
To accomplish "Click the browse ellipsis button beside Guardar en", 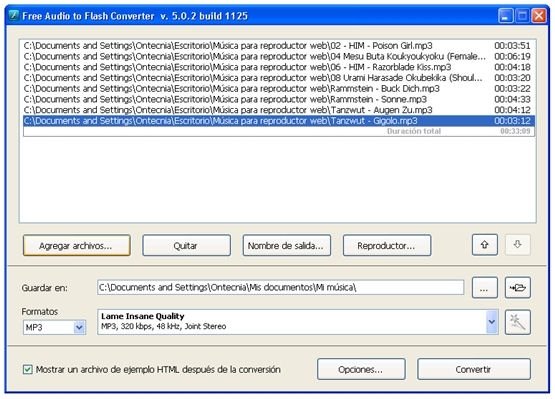I will [485, 287].
